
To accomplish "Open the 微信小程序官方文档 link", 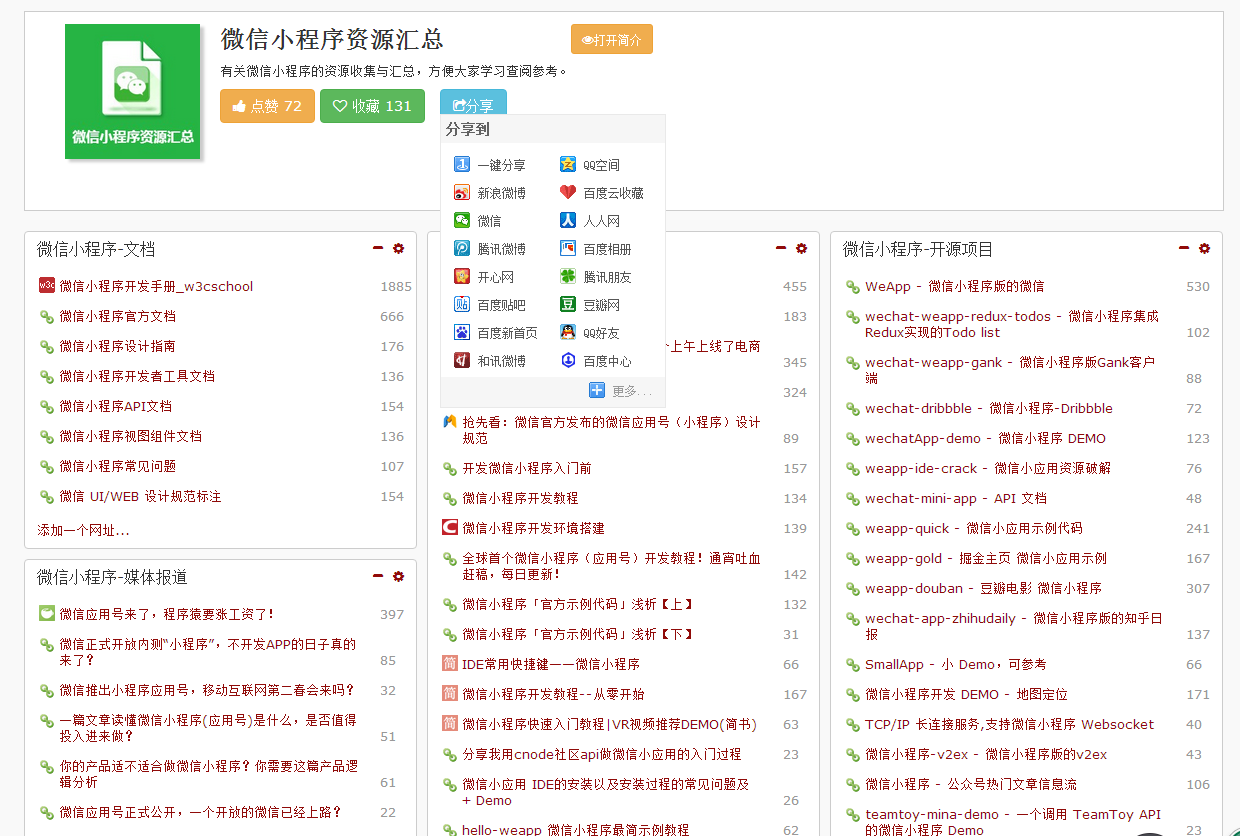I will click(117, 316).
